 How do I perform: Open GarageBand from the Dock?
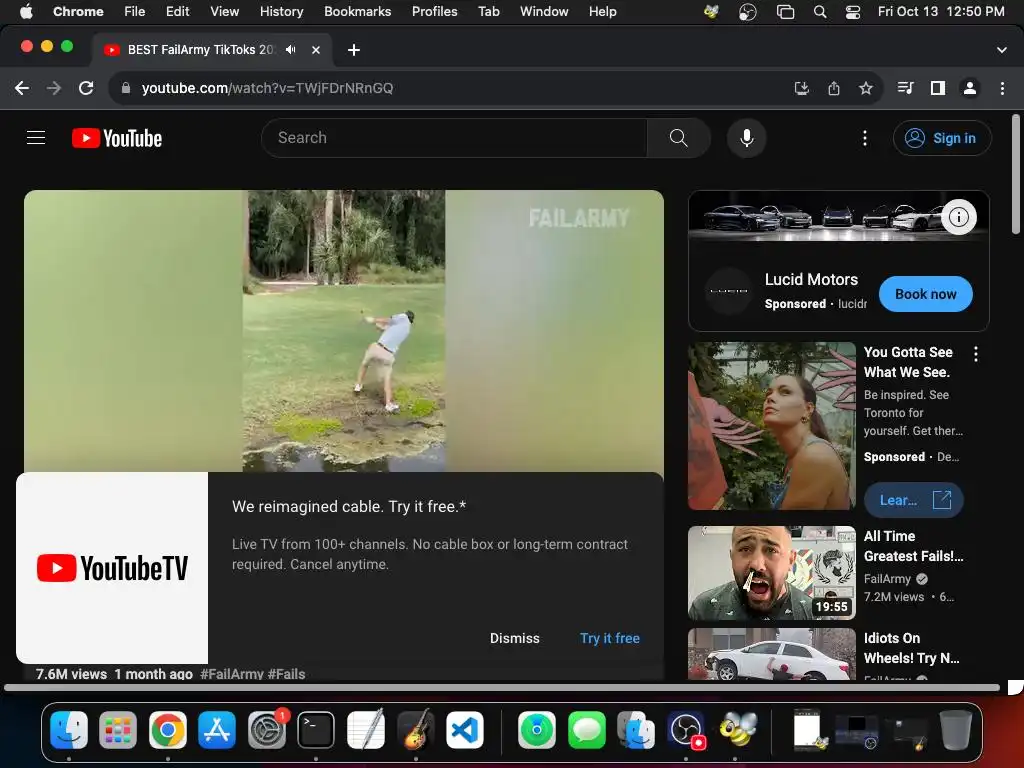415,729
